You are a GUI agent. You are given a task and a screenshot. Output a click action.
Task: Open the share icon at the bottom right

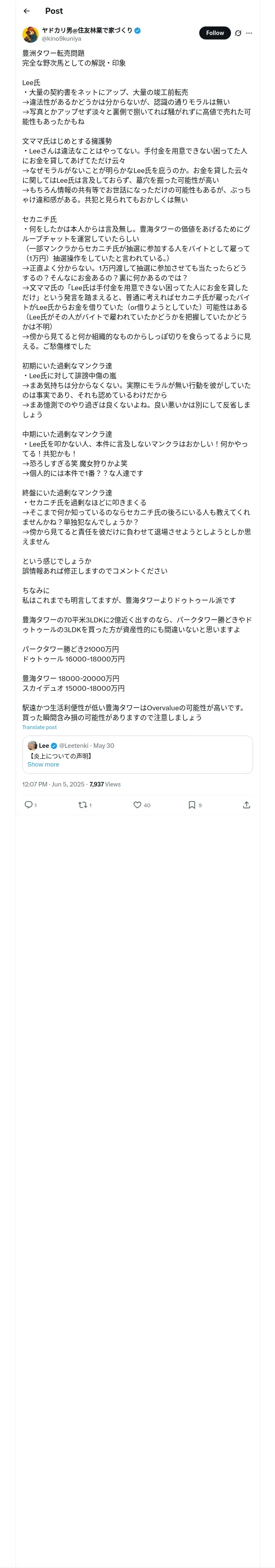(x=246, y=805)
